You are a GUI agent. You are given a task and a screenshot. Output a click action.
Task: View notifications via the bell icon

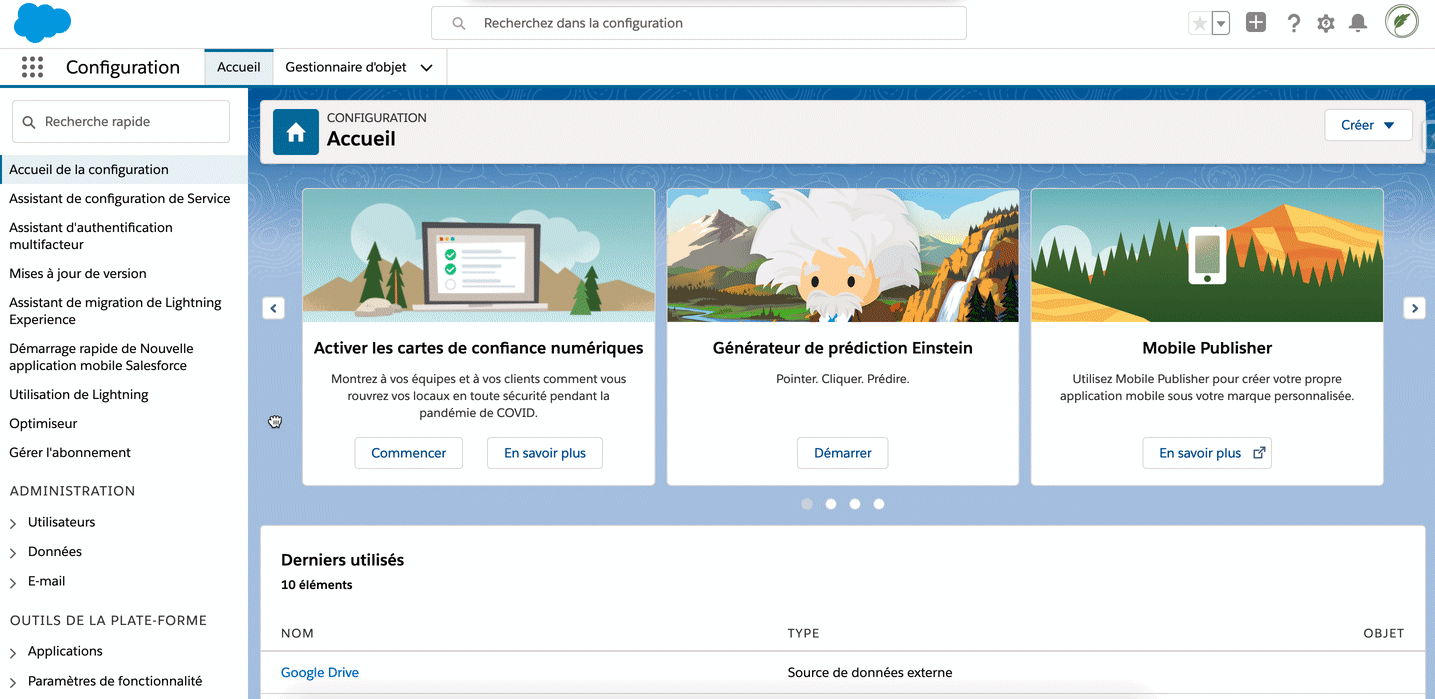(x=1357, y=22)
